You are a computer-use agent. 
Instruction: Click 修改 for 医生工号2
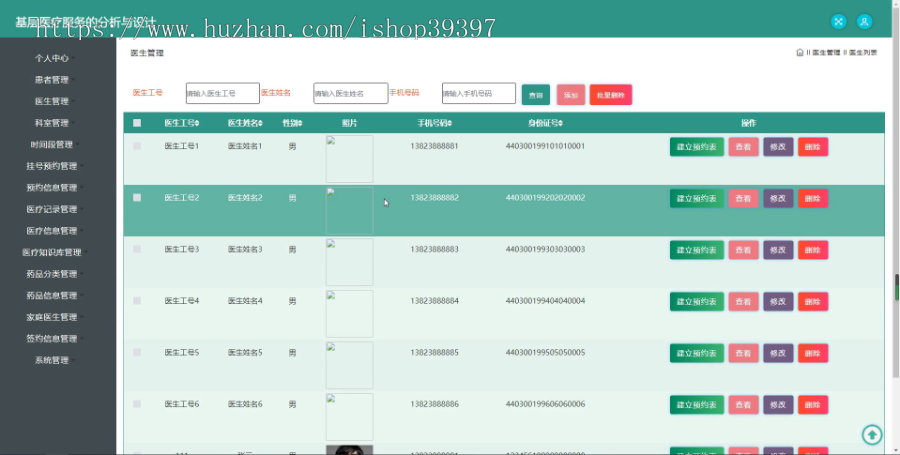pos(778,199)
